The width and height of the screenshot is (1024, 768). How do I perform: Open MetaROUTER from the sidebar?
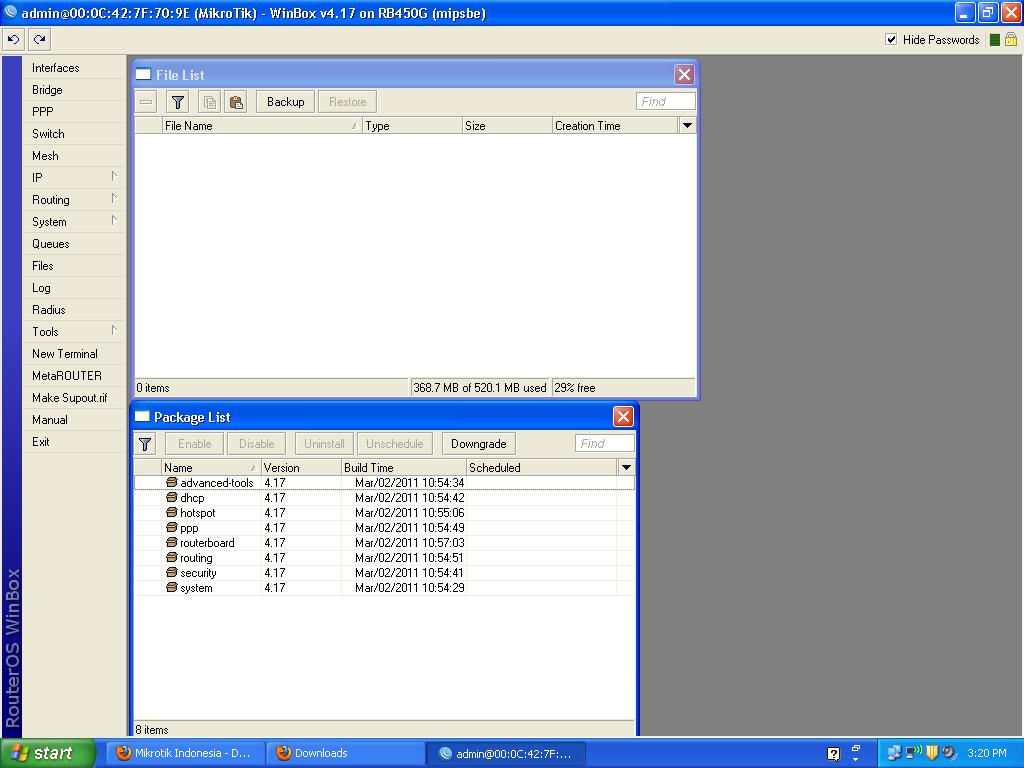click(74, 376)
